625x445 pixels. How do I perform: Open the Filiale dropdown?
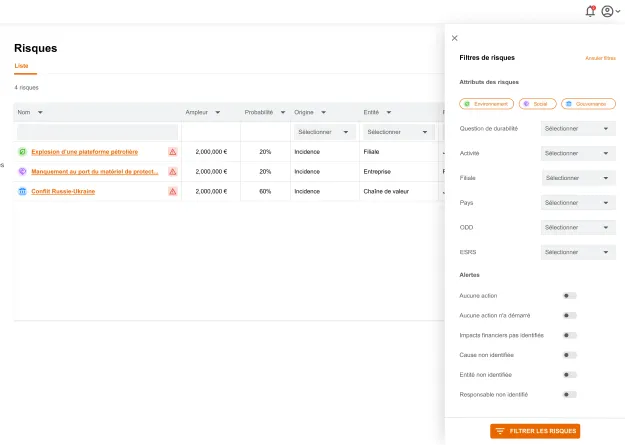tap(579, 178)
